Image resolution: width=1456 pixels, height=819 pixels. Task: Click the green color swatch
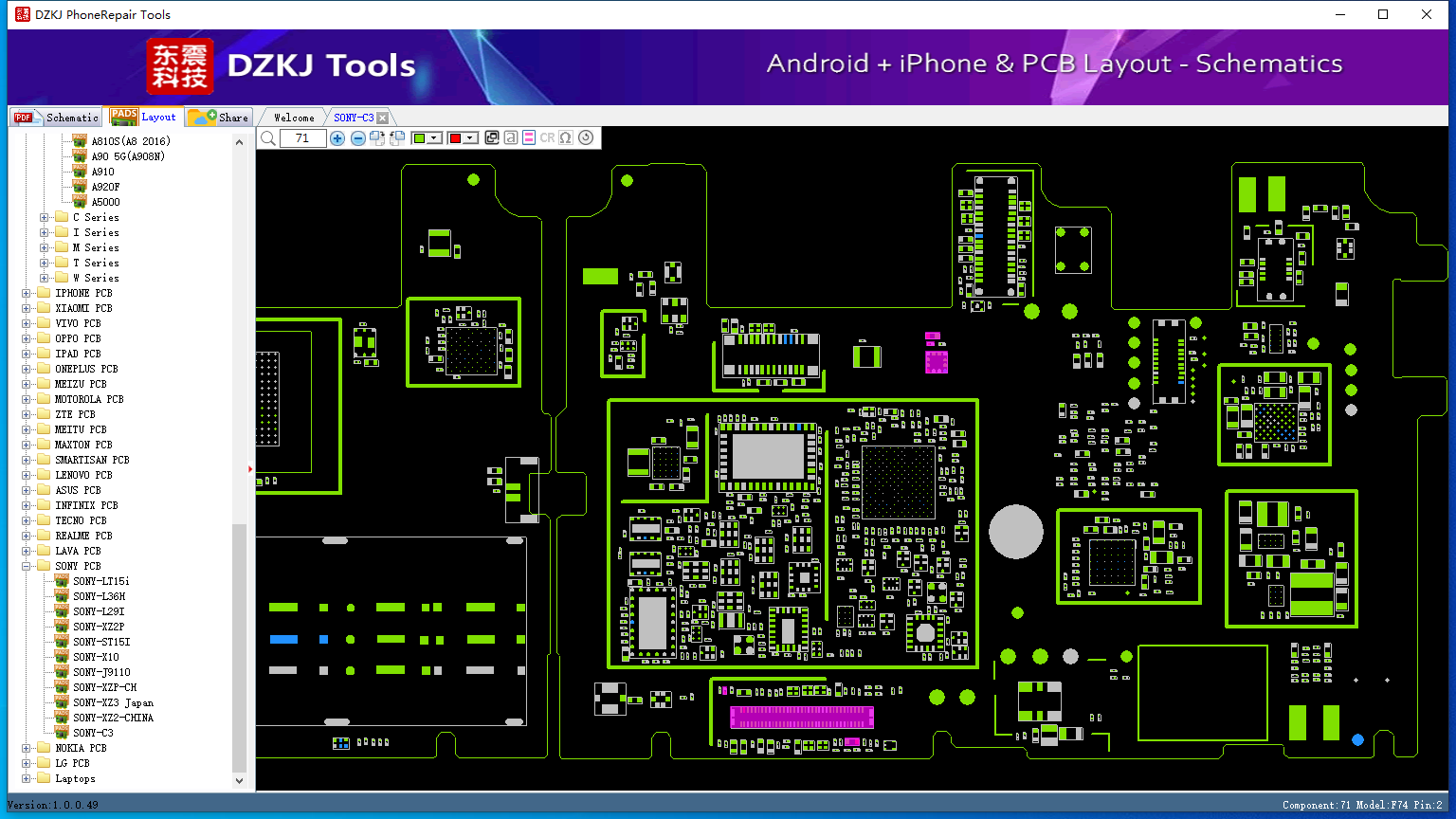(x=419, y=138)
